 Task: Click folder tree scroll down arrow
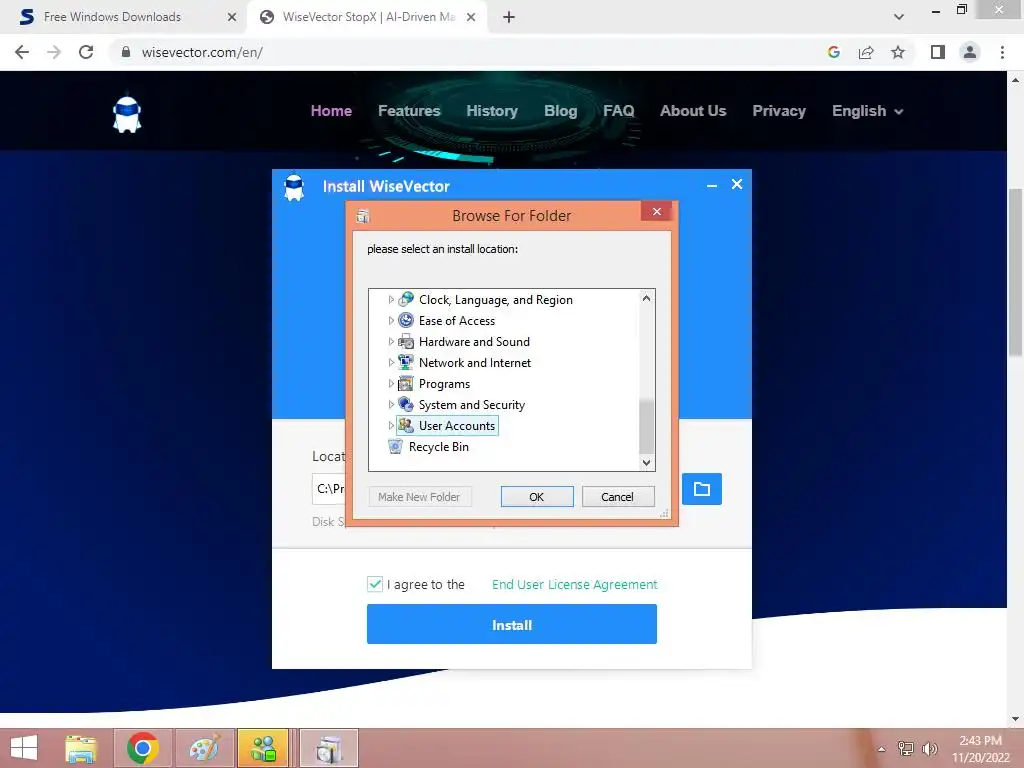(x=646, y=462)
